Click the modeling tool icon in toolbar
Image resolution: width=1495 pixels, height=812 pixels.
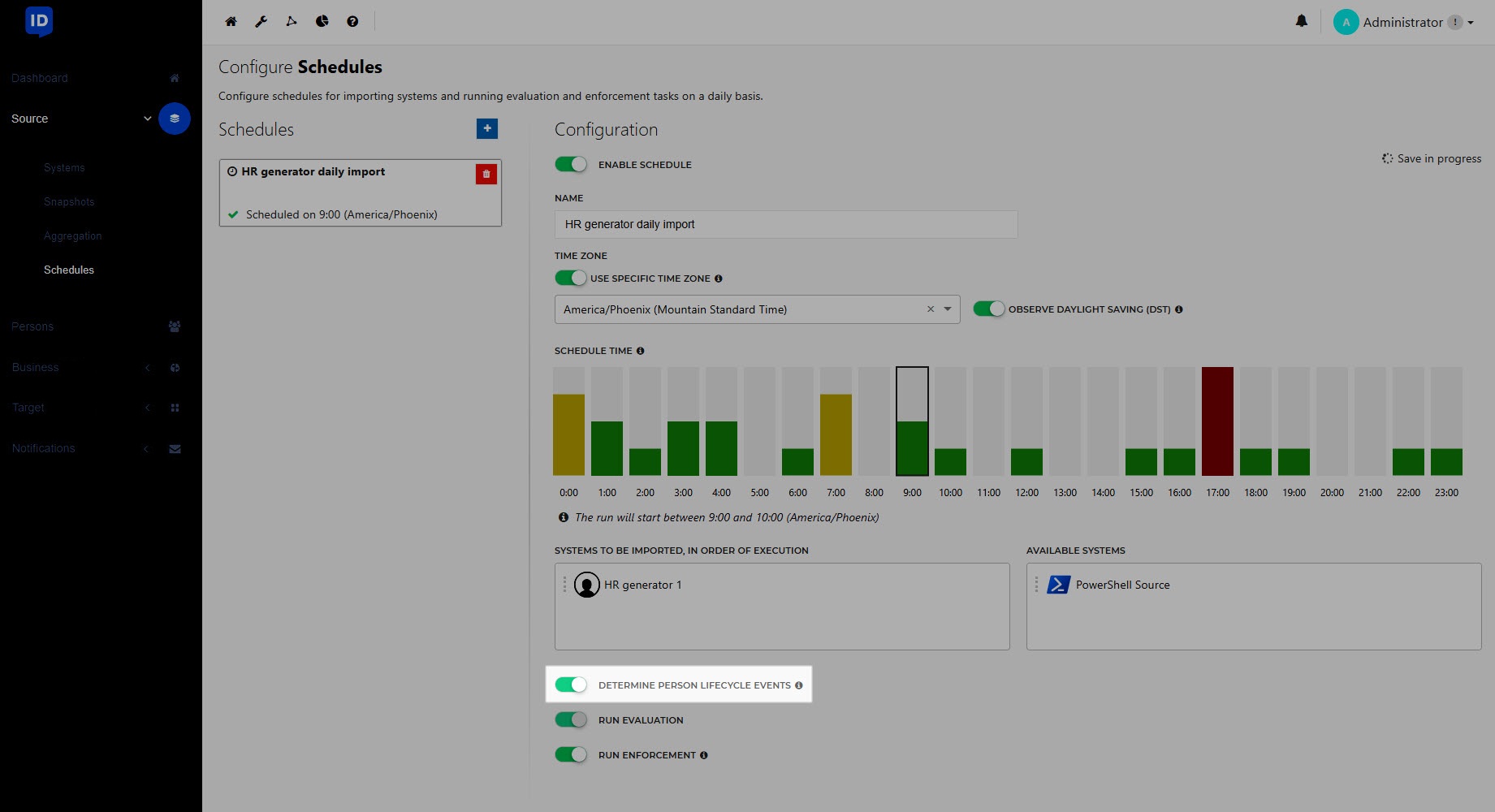(292, 22)
